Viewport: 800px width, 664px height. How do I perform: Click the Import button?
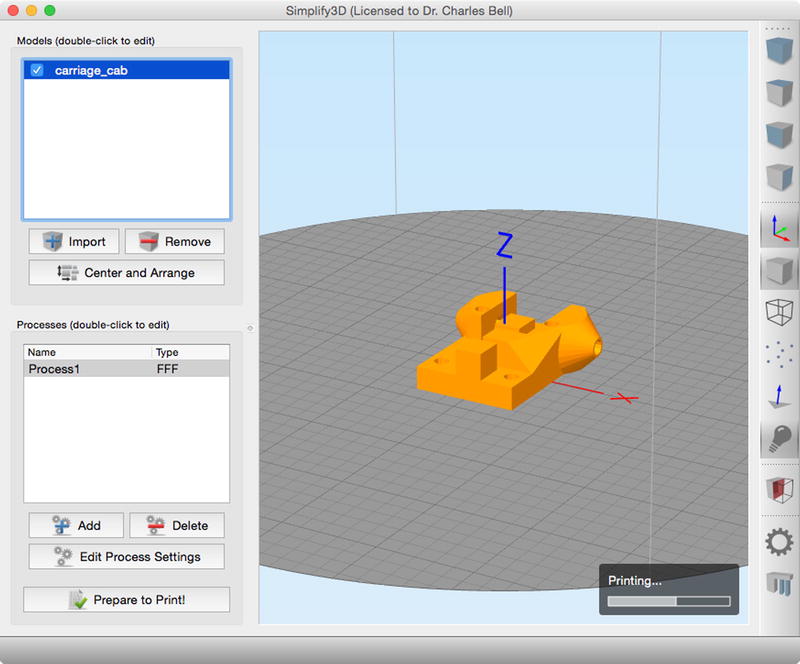point(74,241)
